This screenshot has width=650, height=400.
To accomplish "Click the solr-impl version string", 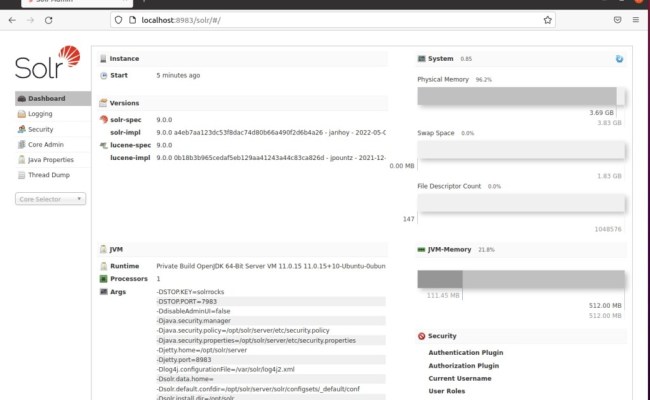I will 271,133.
